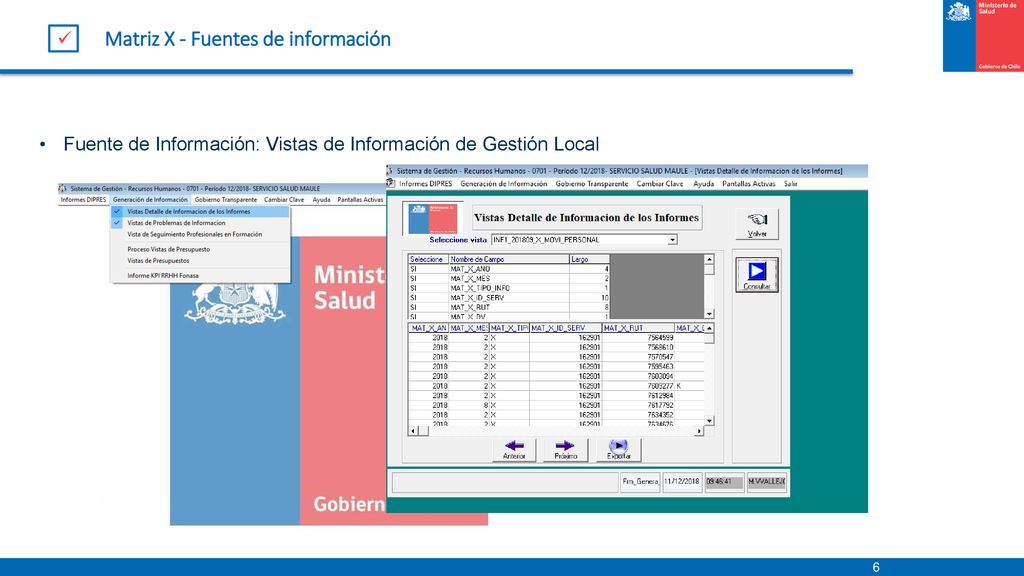Click the Largo column header
The height and width of the screenshot is (576, 1024).
589,259
